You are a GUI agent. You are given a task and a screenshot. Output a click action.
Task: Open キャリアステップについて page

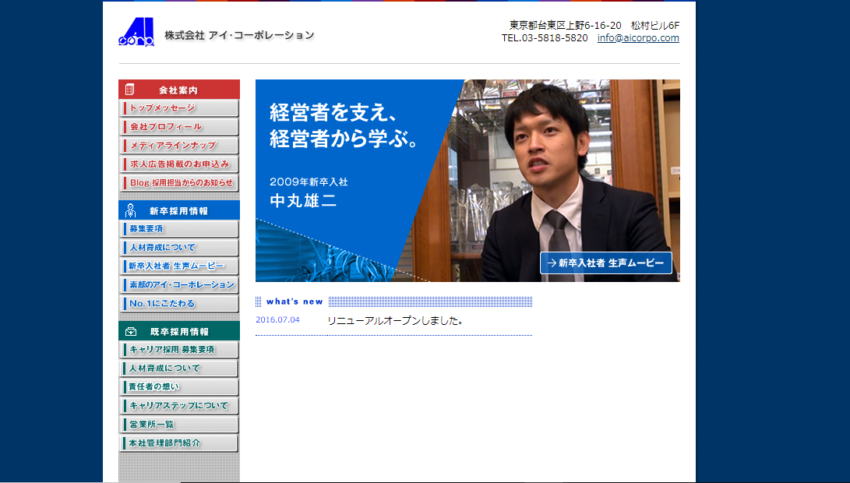pyautogui.click(x=178, y=405)
